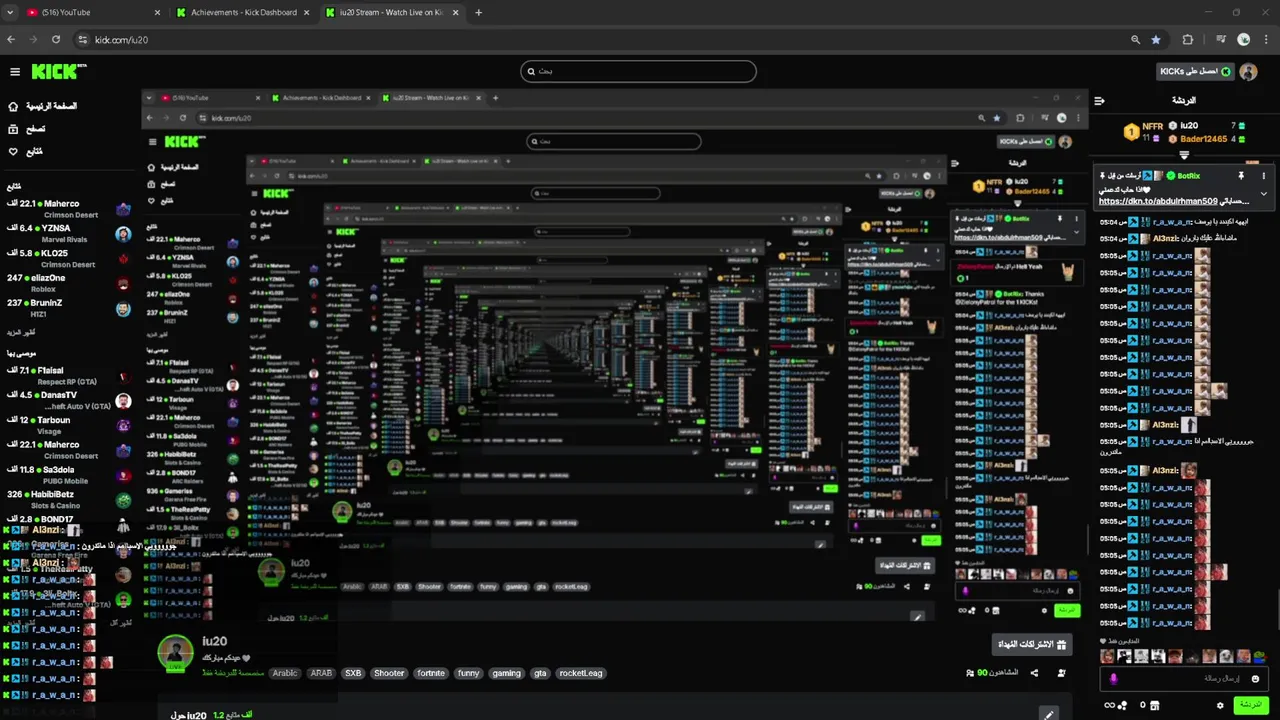The image size is (1280, 720).
Task: Open HabibiBetz Slots & Casino channel
Action: (70, 500)
